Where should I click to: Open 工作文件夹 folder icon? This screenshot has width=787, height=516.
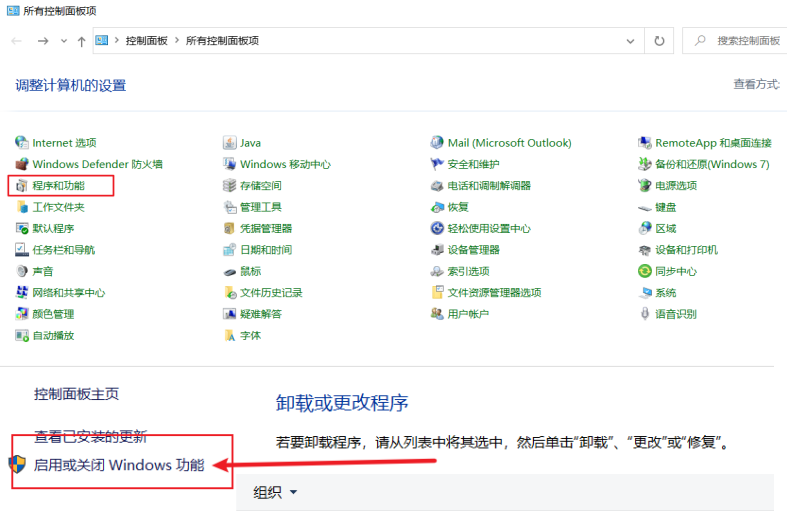(22, 207)
